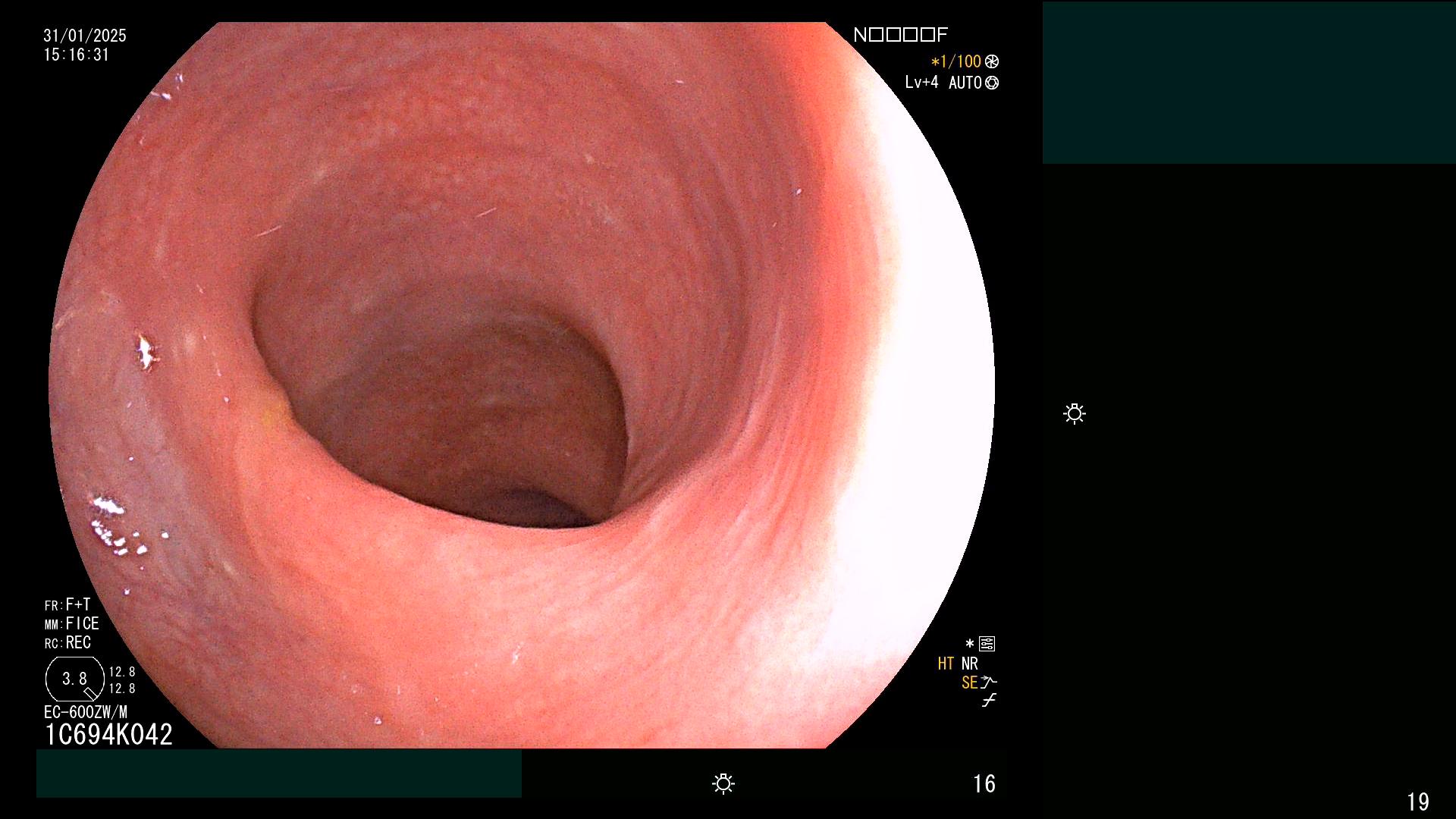Click the AUTO iris icon

coord(992,83)
